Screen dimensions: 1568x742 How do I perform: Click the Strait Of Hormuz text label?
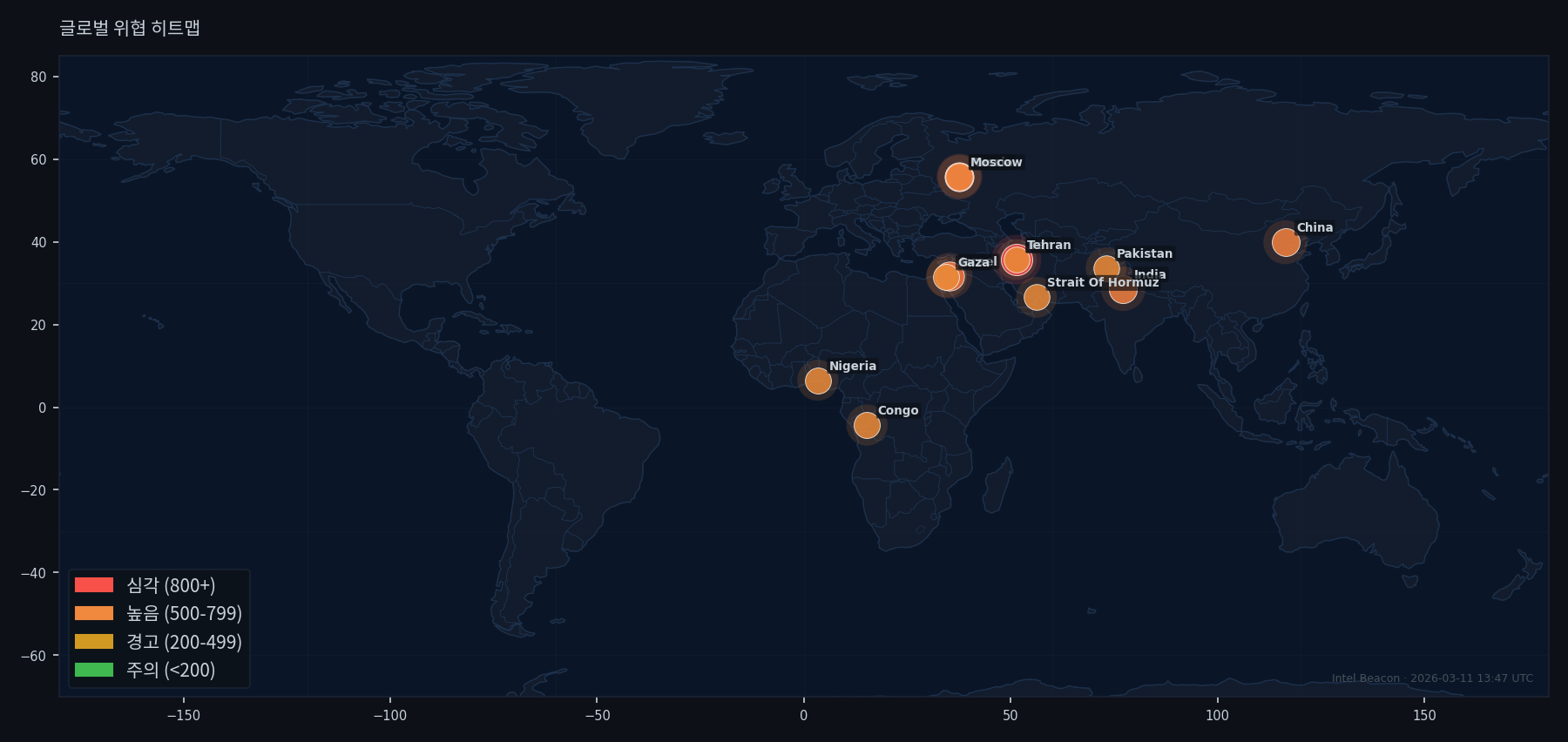tap(1103, 282)
